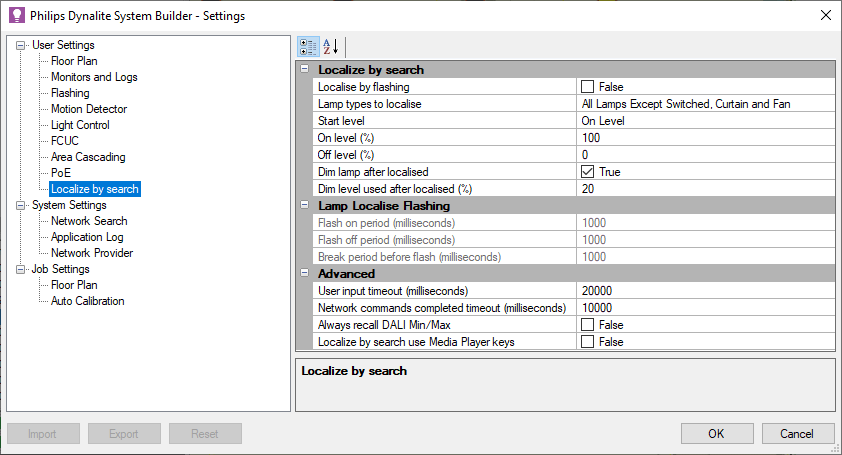Sort properties alphabetically
842x455 pixels.
point(330,47)
